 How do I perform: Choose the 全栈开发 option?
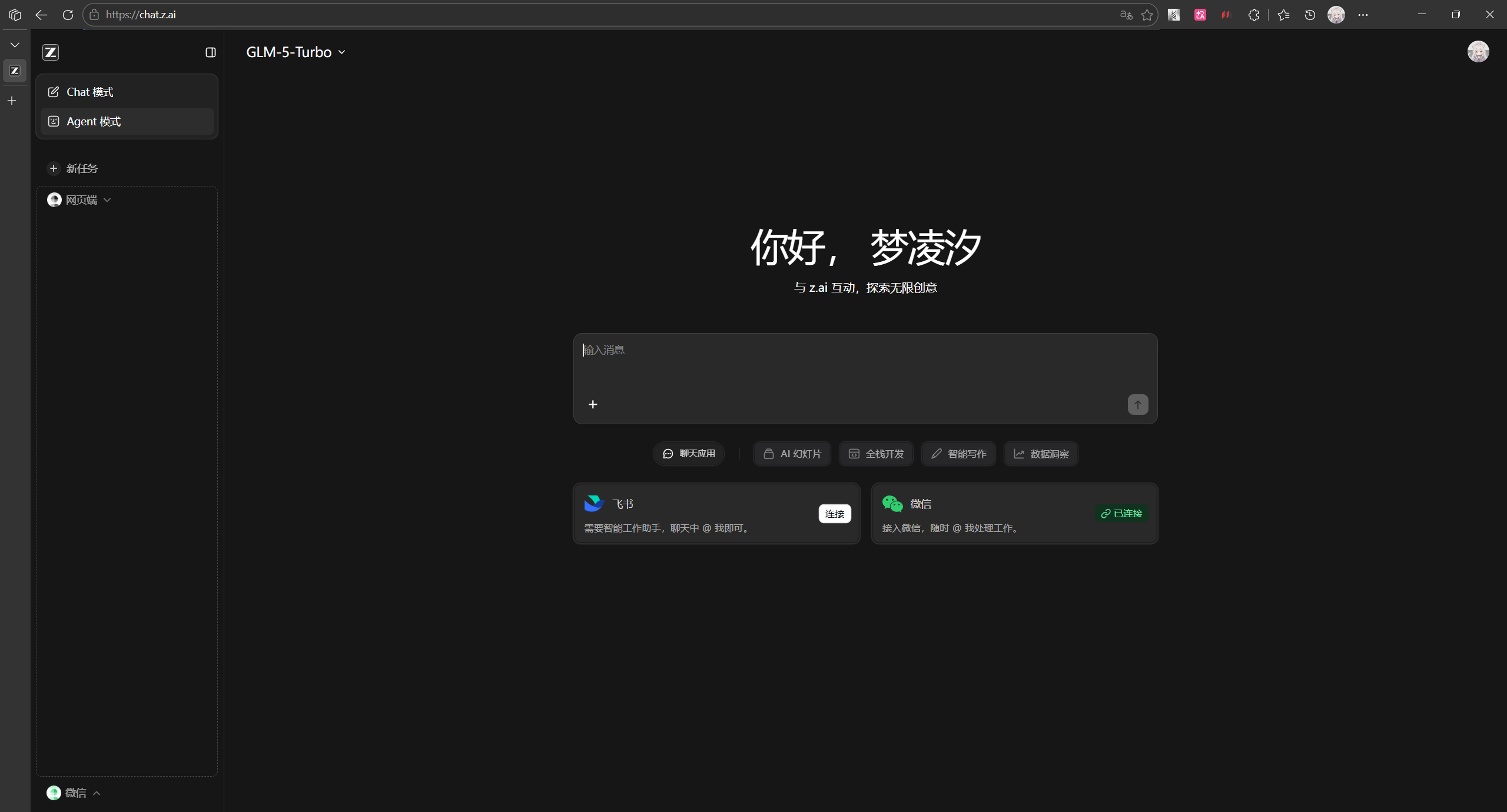pos(876,454)
